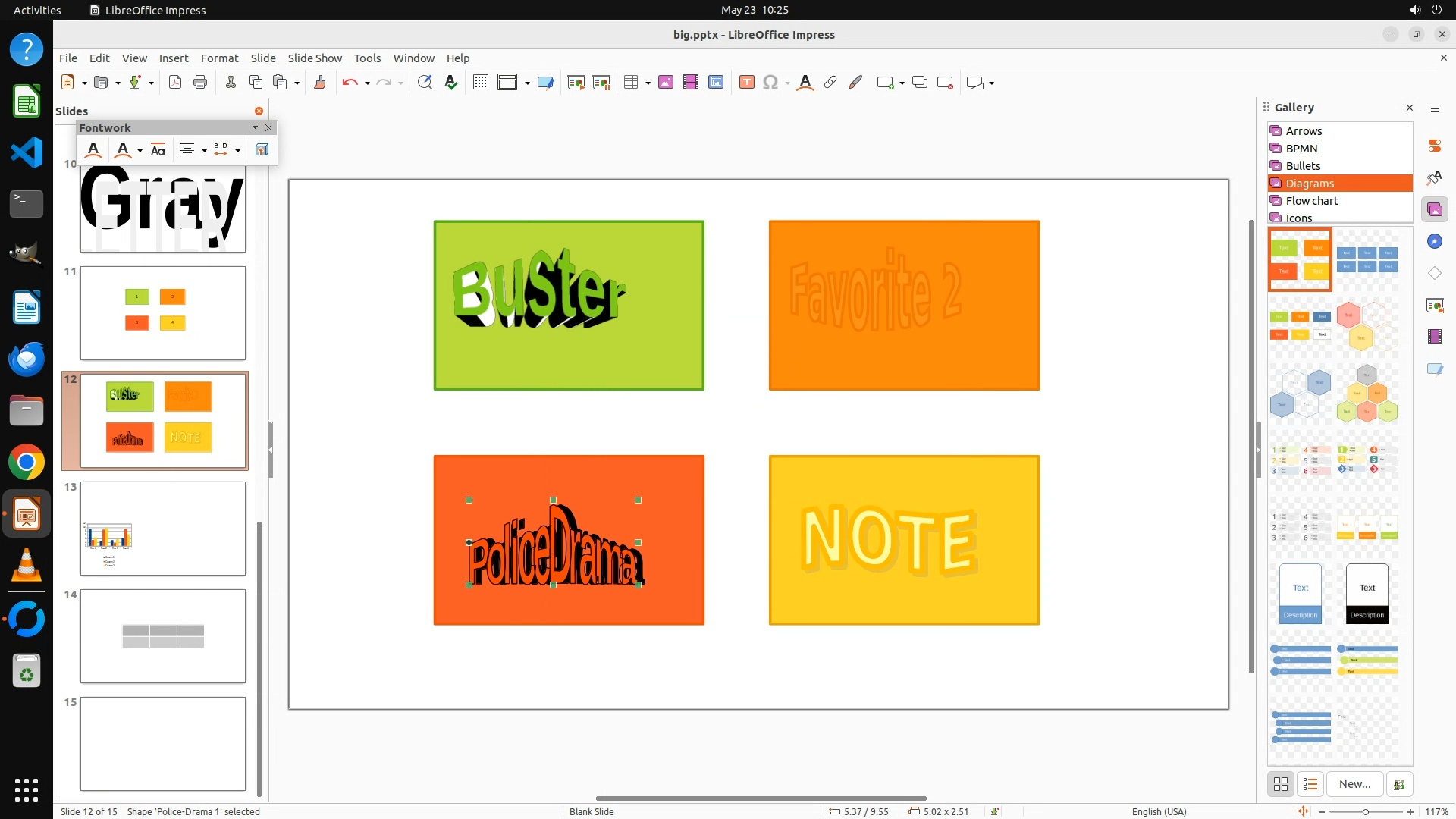Image resolution: width=1456 pixels, height=819 pixels.
Task: Open the Slide Show menu
Action: [x=315, y=58]
